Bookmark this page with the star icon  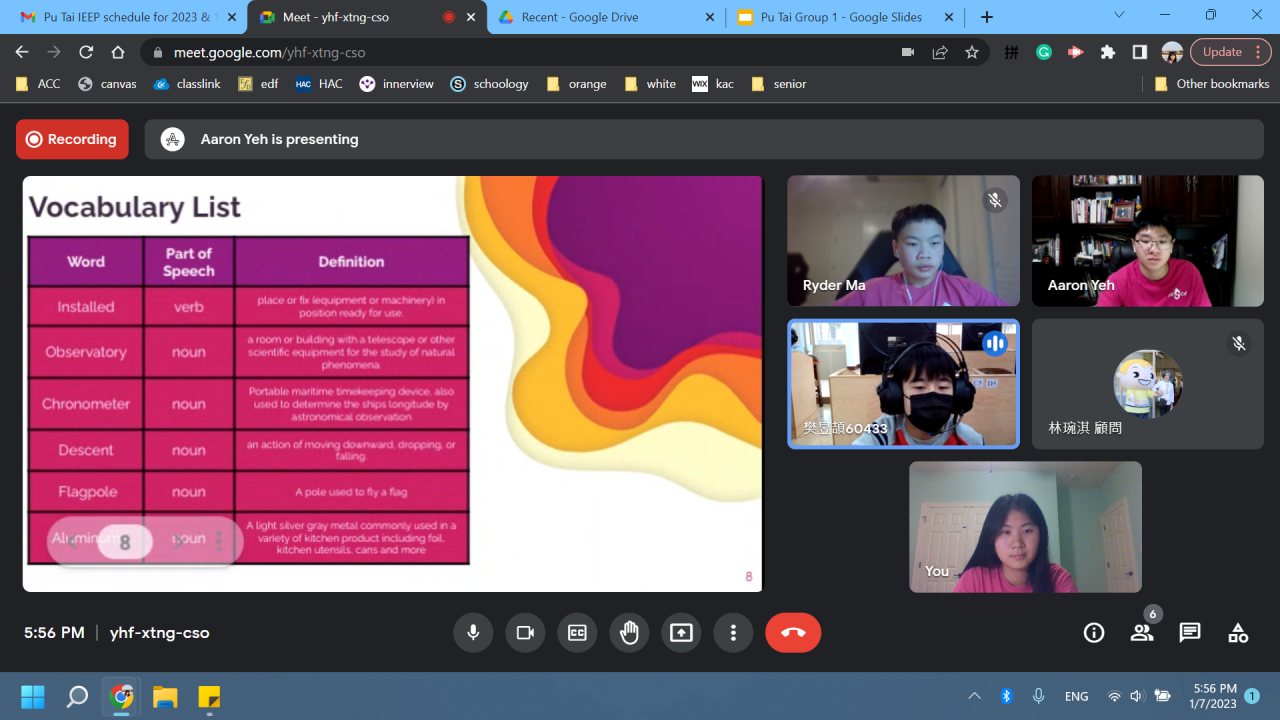(972, 53)
